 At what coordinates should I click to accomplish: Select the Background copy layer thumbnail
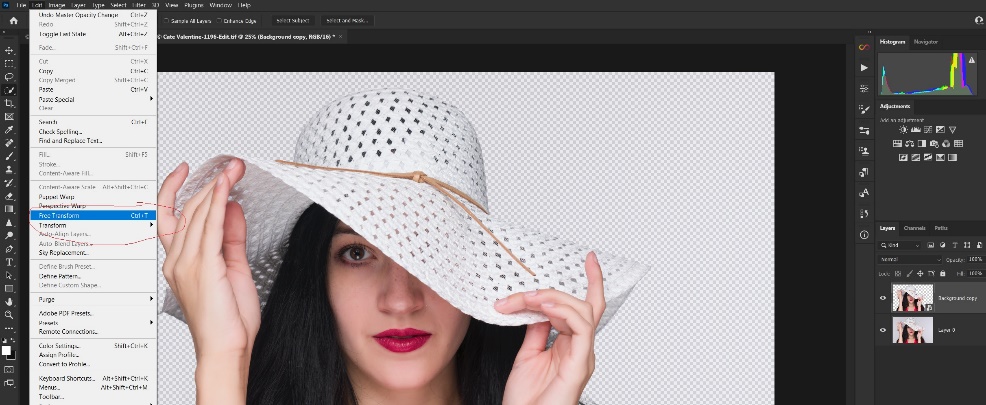(912, 299)
